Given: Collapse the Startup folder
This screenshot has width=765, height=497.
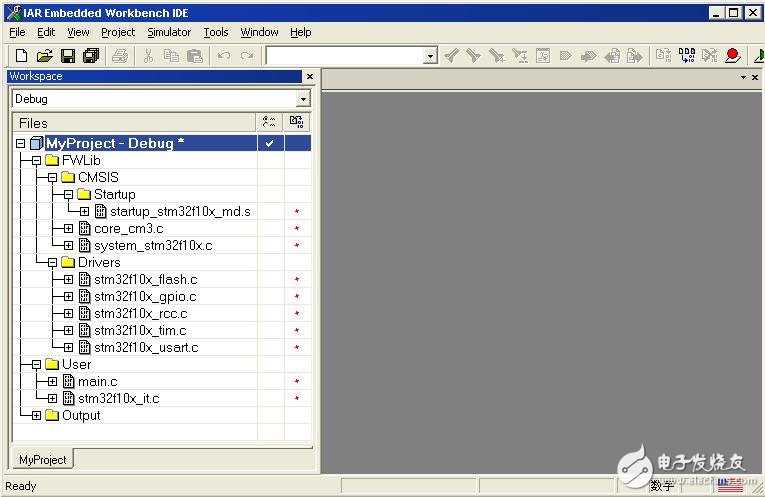Looking at the screenshot, I should point(69,195).
